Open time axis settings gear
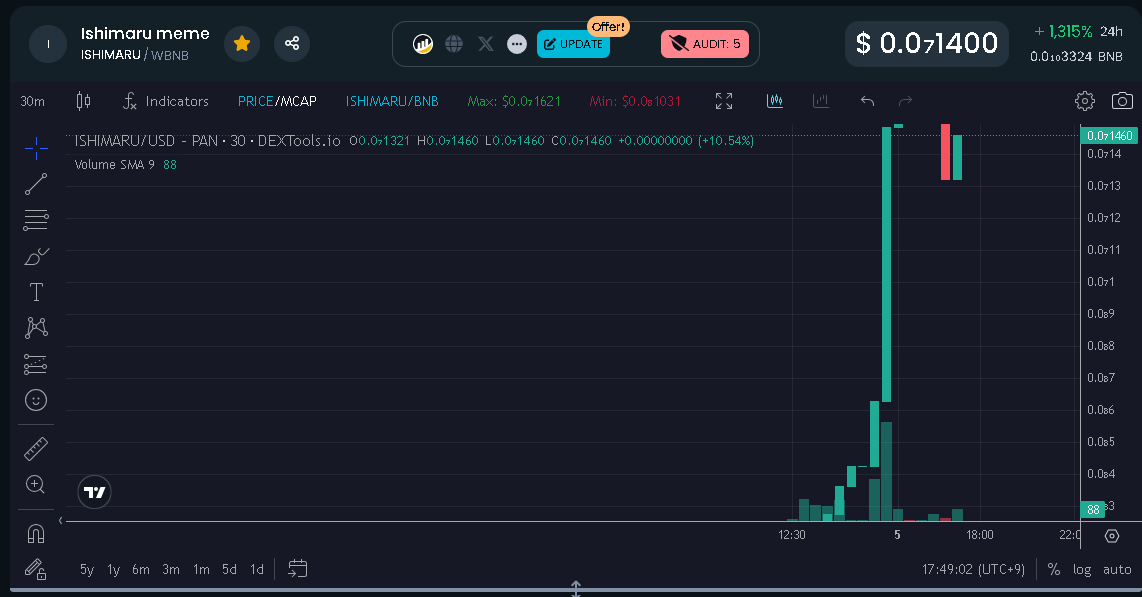 1111,536
